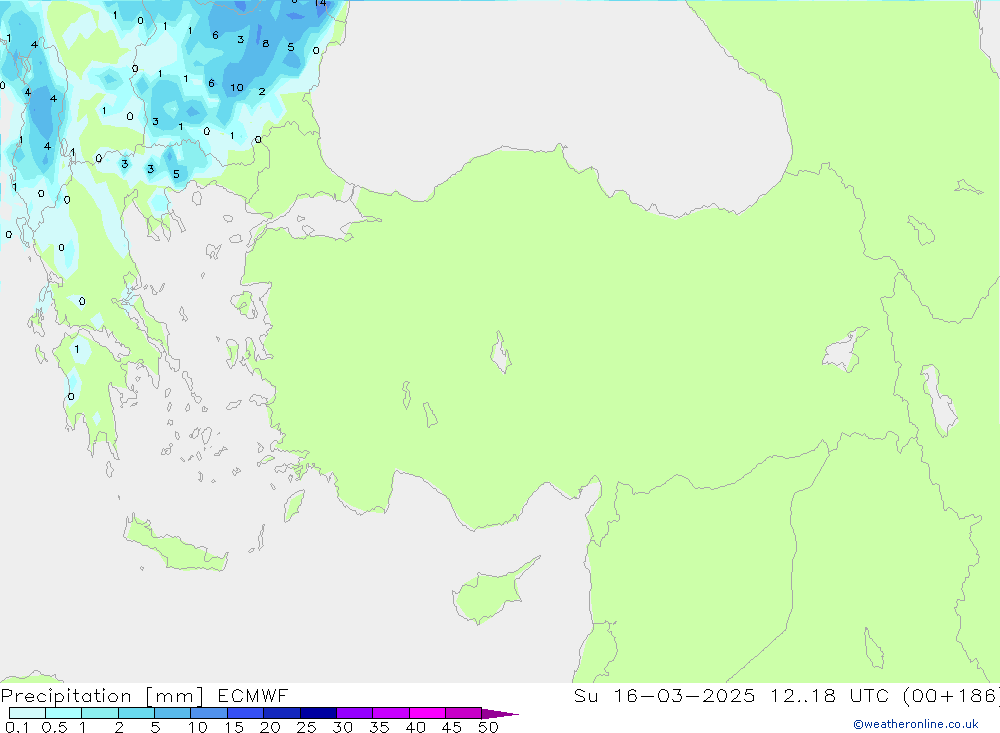The width and height of the screenshot is (1000, 733).
Task: Click the '[mm]' unit label
Action: pos(175,696)
